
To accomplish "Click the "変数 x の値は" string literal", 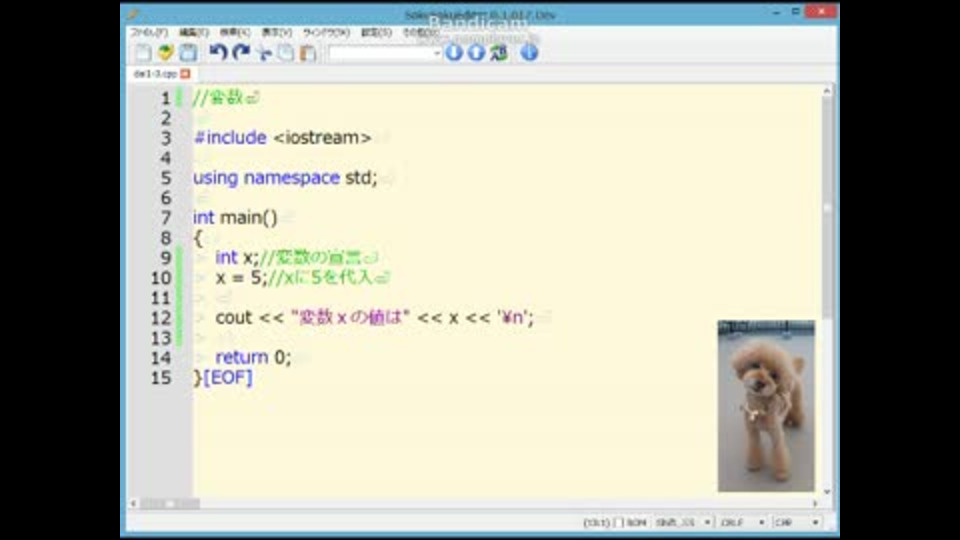I will pos(350,317).
